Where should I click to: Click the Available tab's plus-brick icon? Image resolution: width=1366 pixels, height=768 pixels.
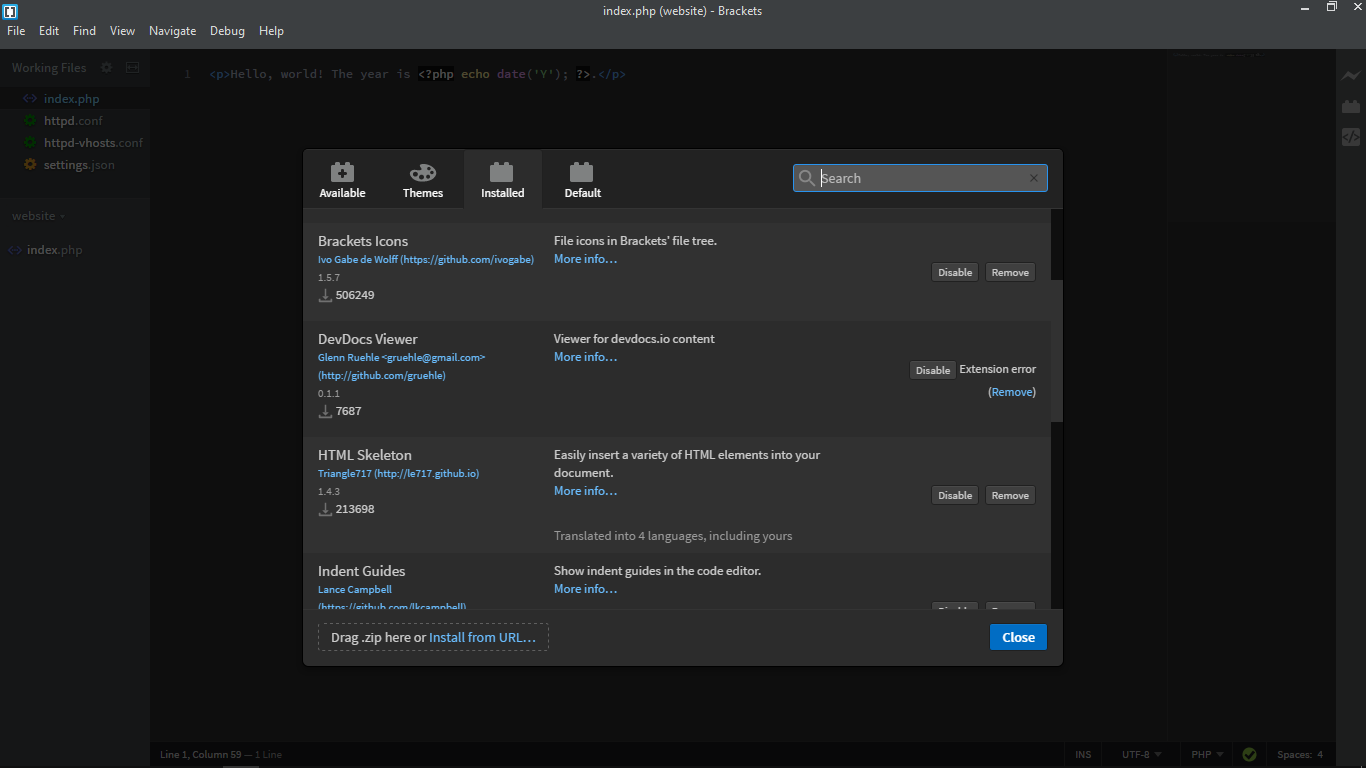(x=342, y=172)
